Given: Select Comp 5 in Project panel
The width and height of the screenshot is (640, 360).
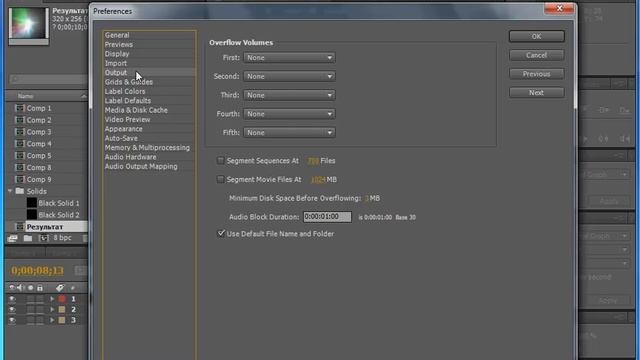Looking at the screenshot, I should pos(39,156).
